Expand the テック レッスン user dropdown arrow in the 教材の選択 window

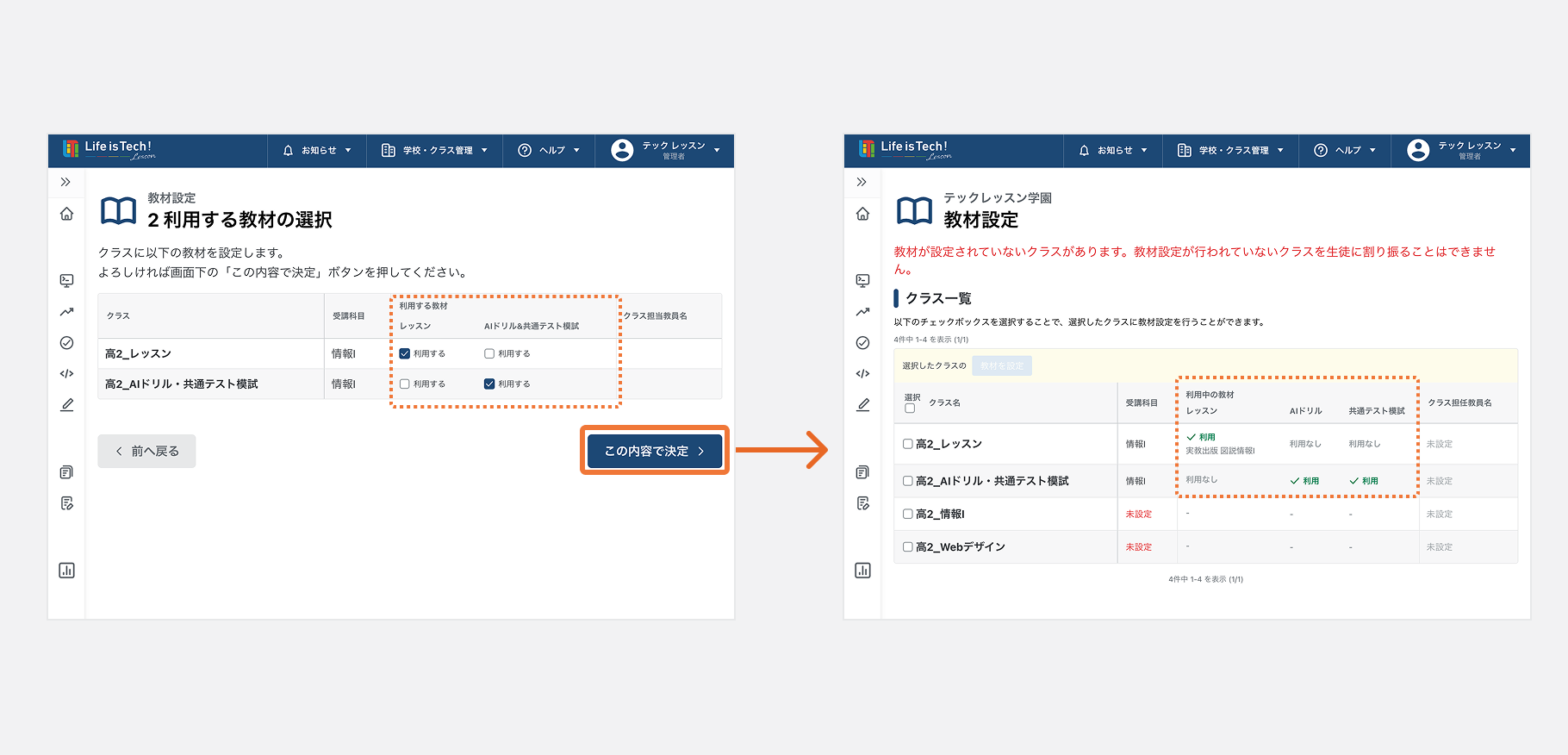click(x=717, y=151)
